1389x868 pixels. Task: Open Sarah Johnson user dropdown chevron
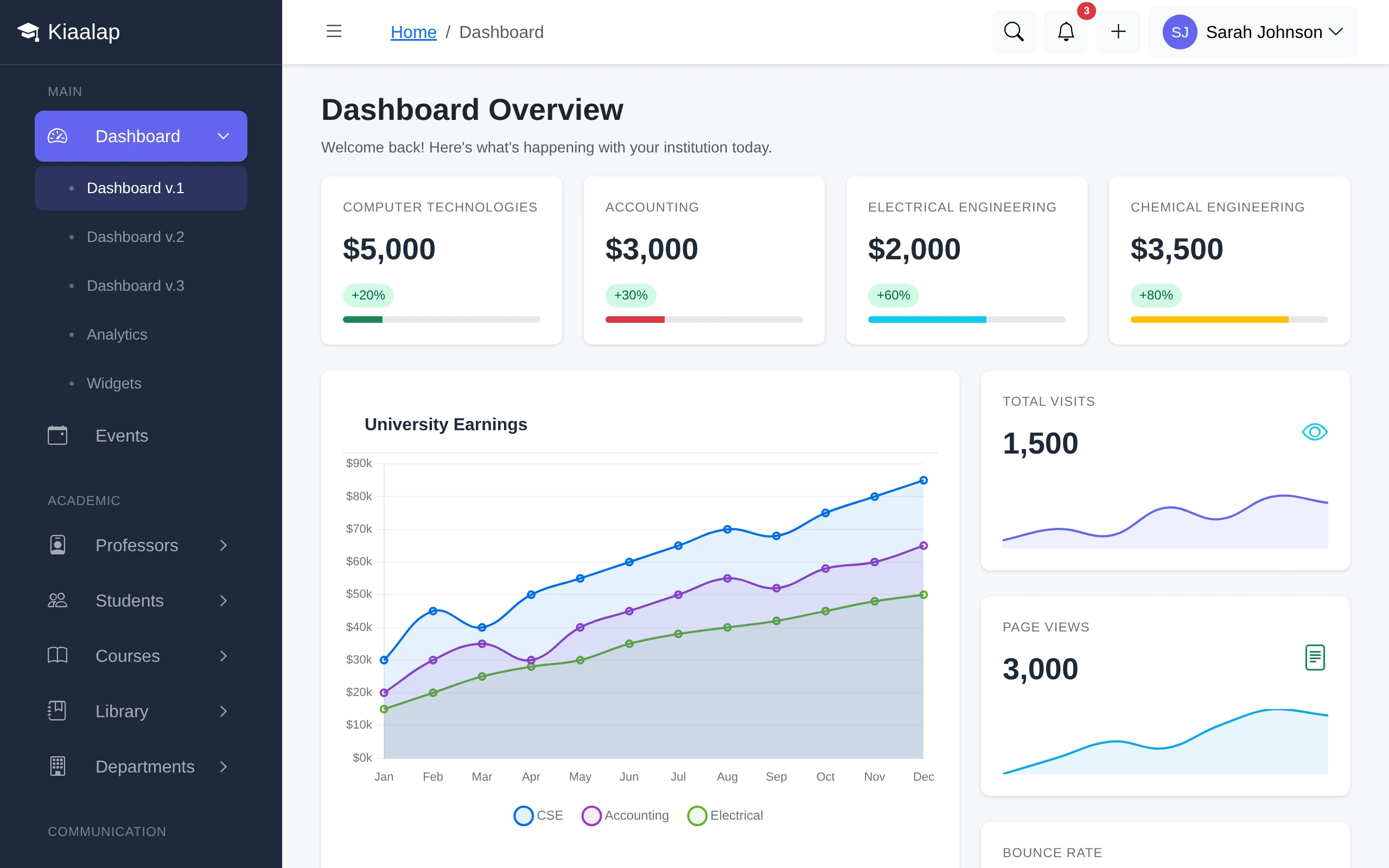(x=1336, y=31)
